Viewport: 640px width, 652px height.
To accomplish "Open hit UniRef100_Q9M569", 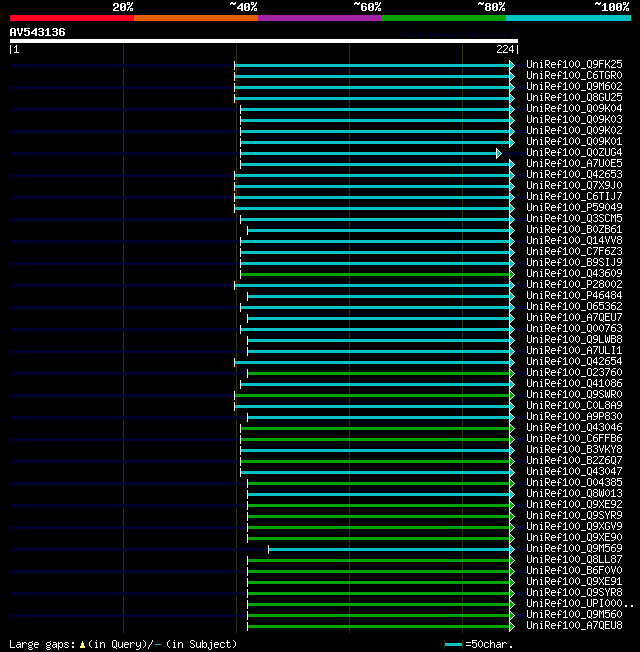I will pos(574,548).
